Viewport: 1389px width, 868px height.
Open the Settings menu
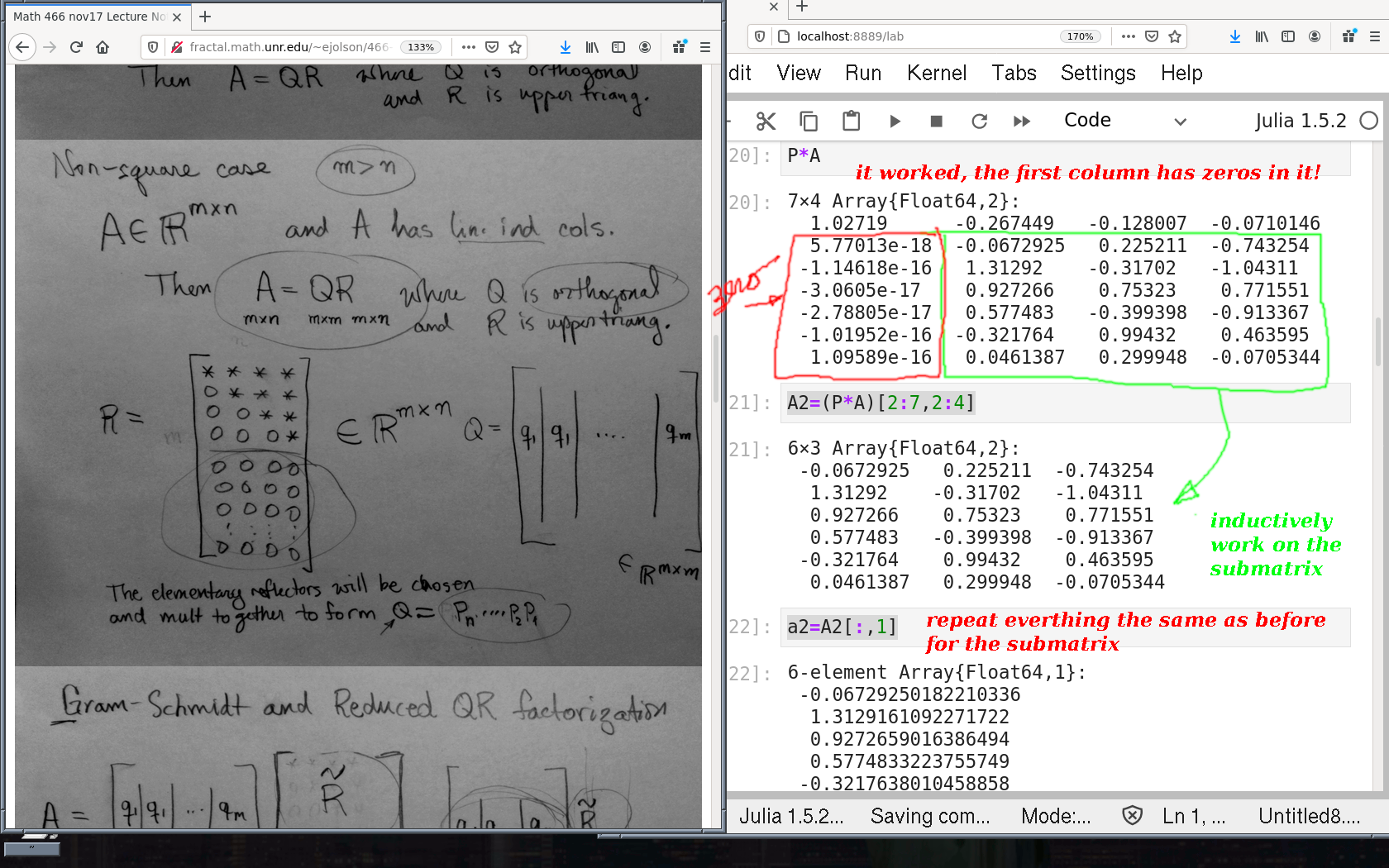[x=1097, y=74]
